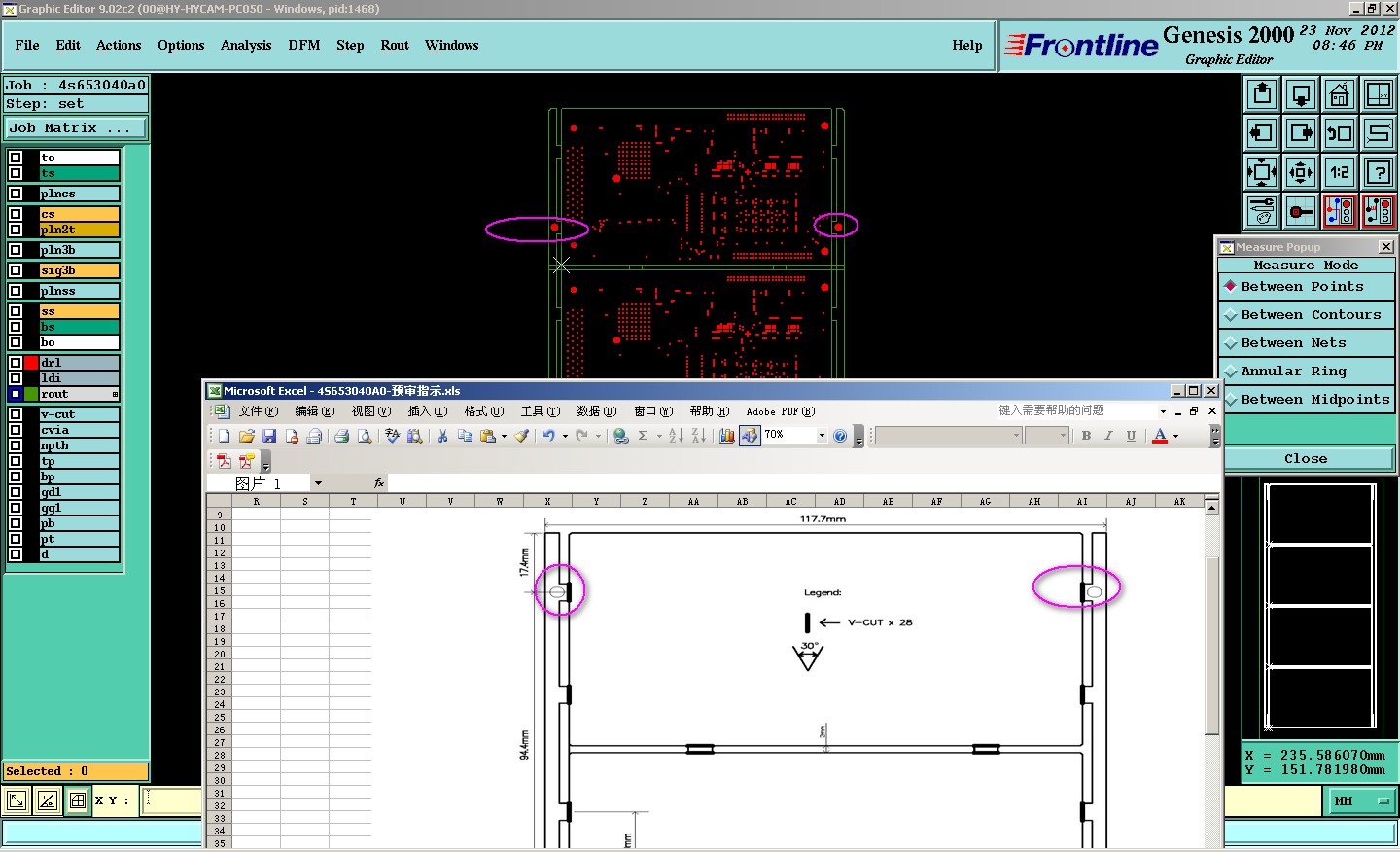Click the 1:2 scale icon
The image size is (1400, 852).
[1340, 172]
